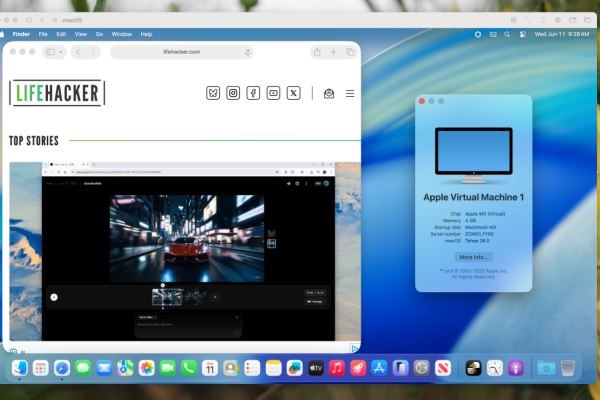Open the Downloads folder in the Dock
This screenshot has width=600, height=400.
point(546,368)
